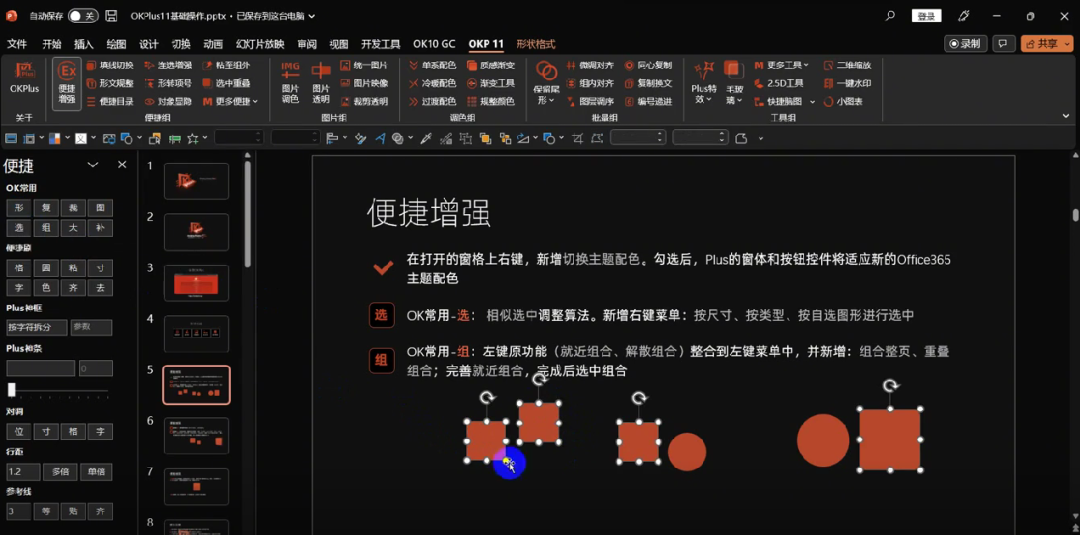
Task: Collapse the ribbon with the chevron
Action: pyautogui.click(x=1066, y=116)
